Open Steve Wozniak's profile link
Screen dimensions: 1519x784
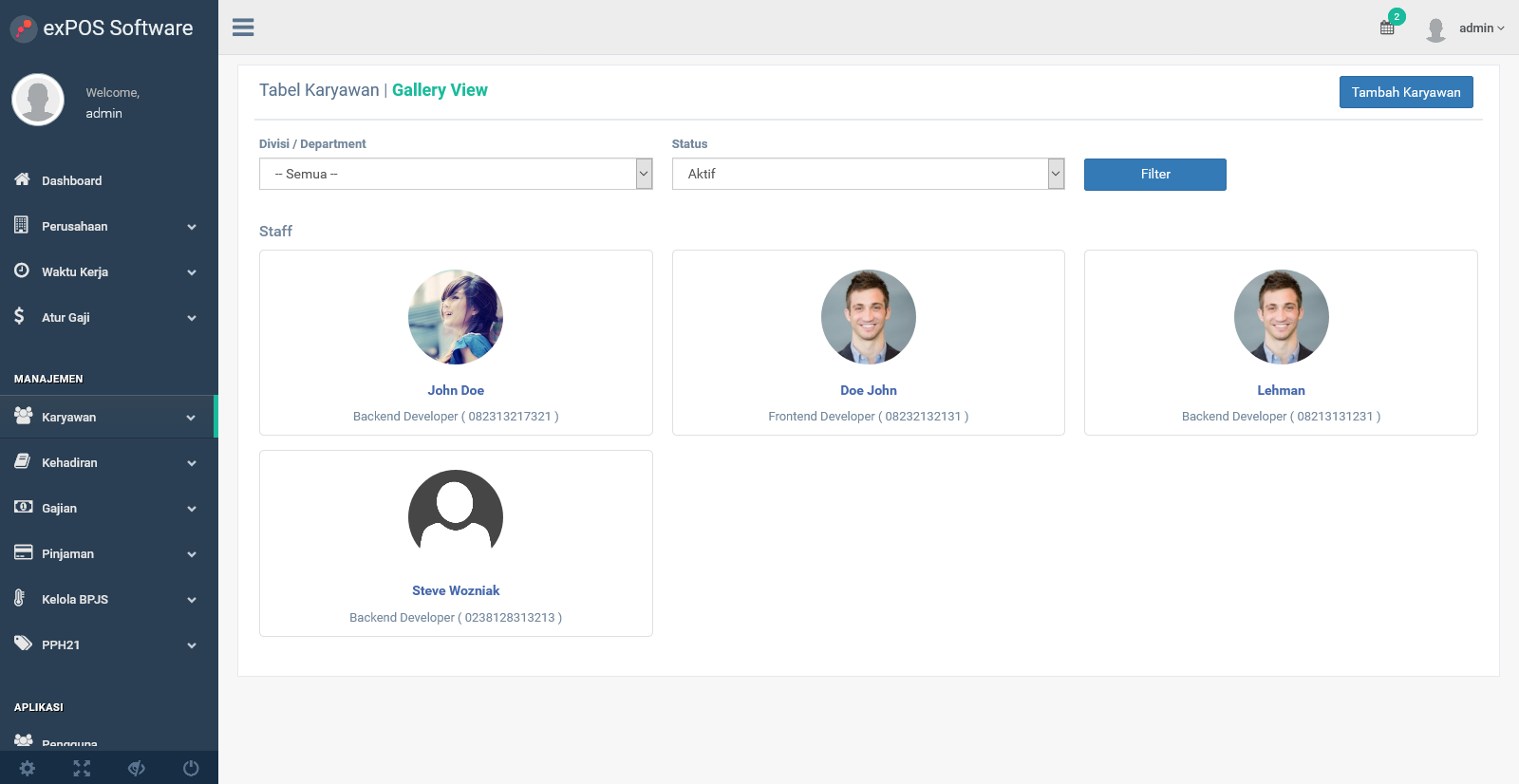[x=456, y=590]
